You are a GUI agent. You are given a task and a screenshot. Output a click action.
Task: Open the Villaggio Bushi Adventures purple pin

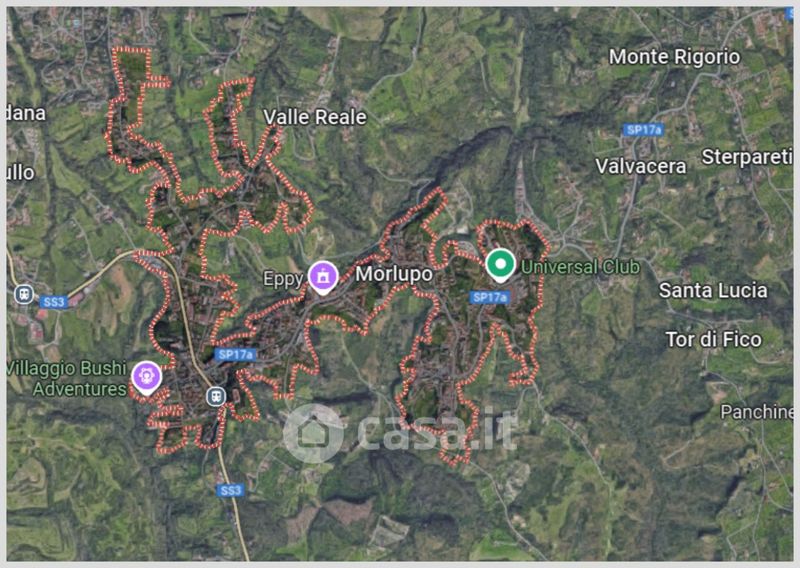pyautogui.click(x=147, y=378)
